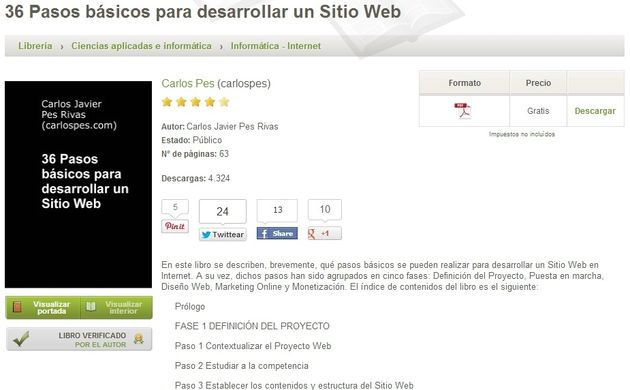Click the Facebook Share button

coord(277,233)
